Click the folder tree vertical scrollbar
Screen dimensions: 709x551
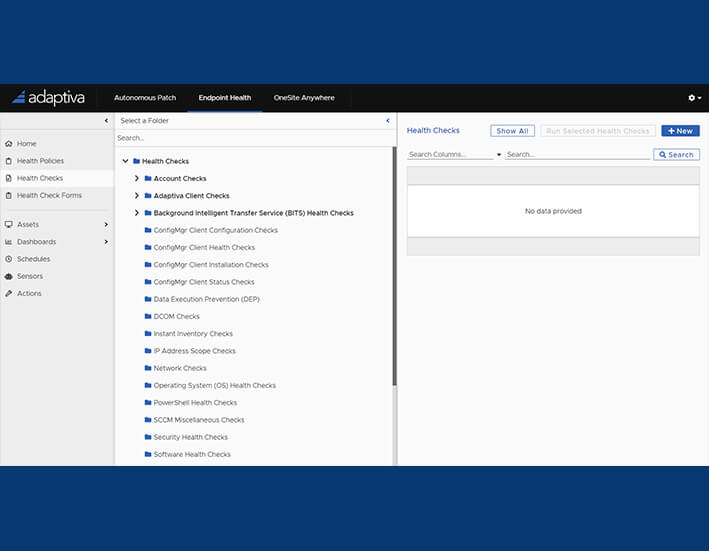(394, 267)
